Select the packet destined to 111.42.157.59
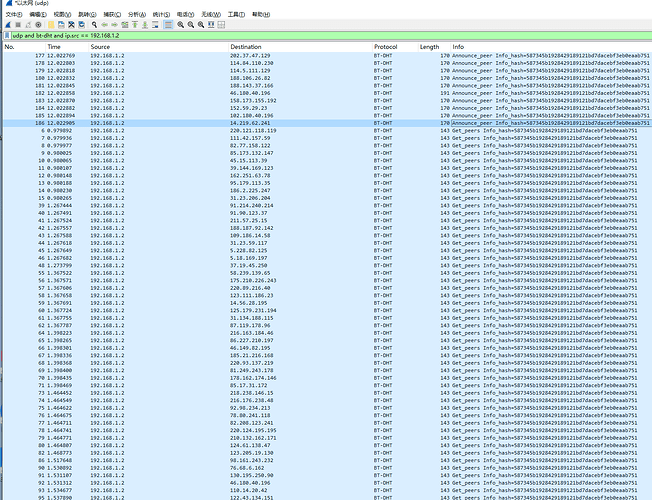This screenshot has width=652, height=500. point(328,138)
